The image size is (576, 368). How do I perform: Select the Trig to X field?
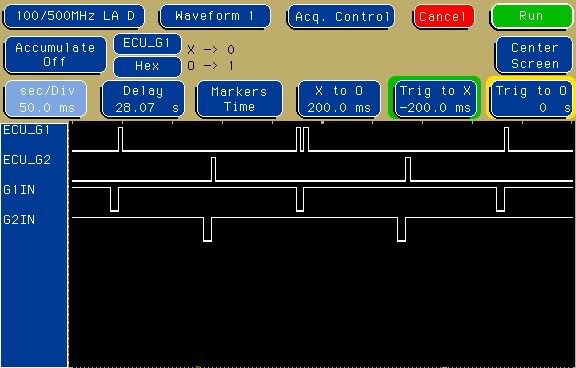coord(435,99)
